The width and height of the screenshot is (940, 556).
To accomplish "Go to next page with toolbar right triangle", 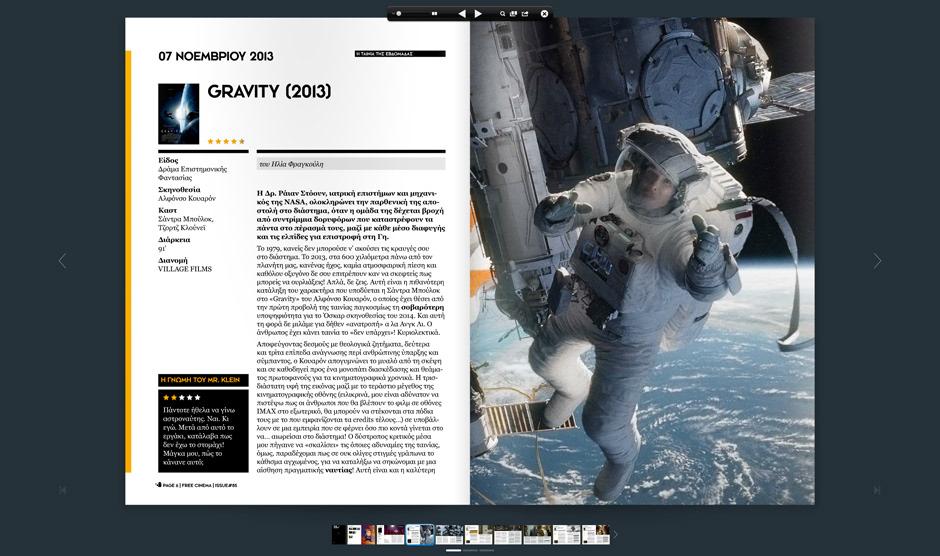I will 478,13.
